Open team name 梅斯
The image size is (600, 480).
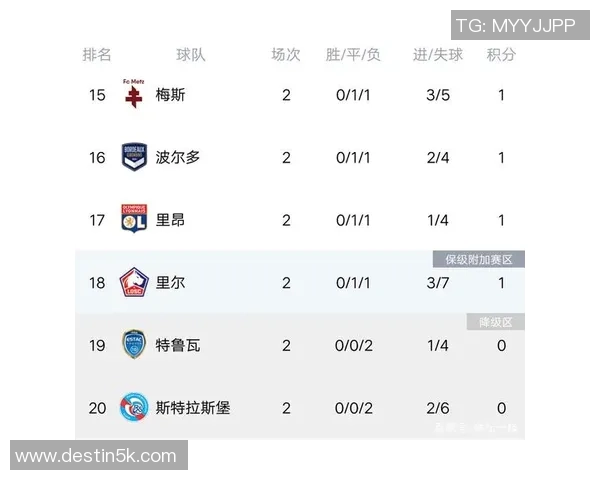[171, 95]
